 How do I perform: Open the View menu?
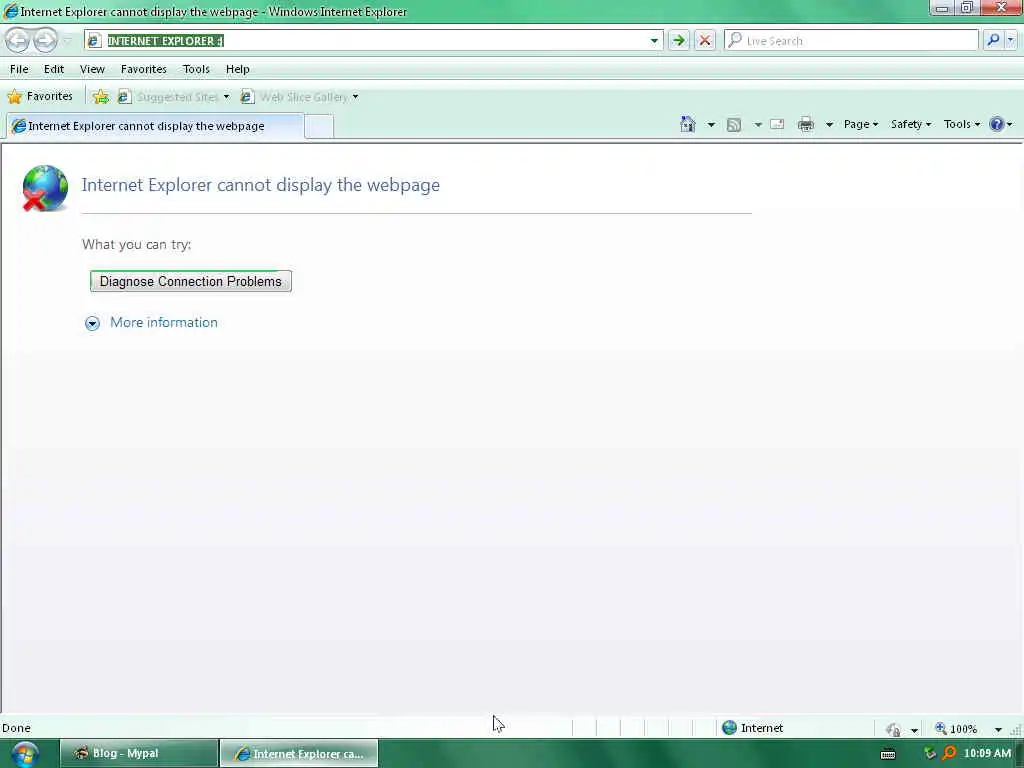tap(92, 69)
